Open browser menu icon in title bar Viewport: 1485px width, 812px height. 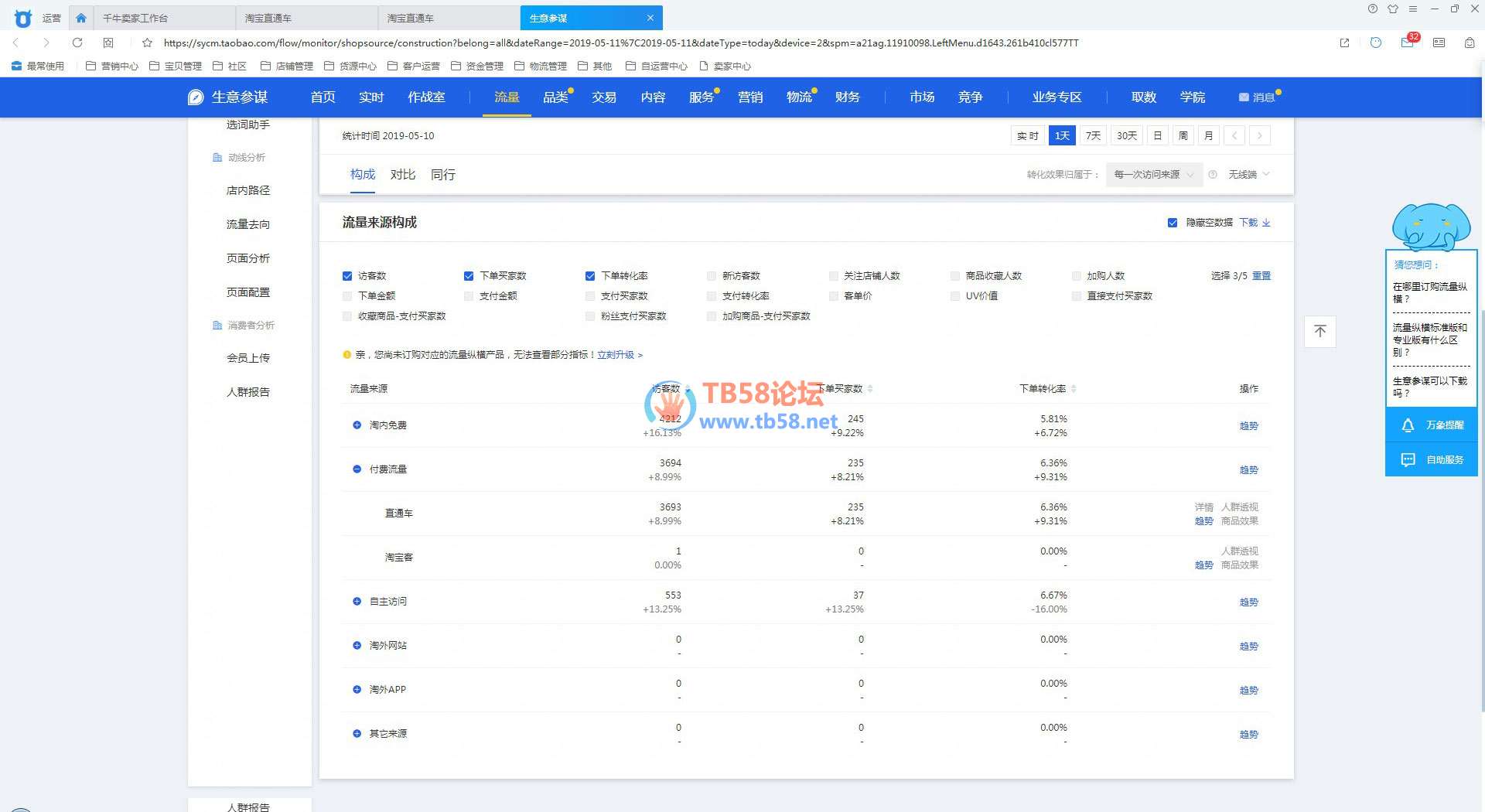1413,9
